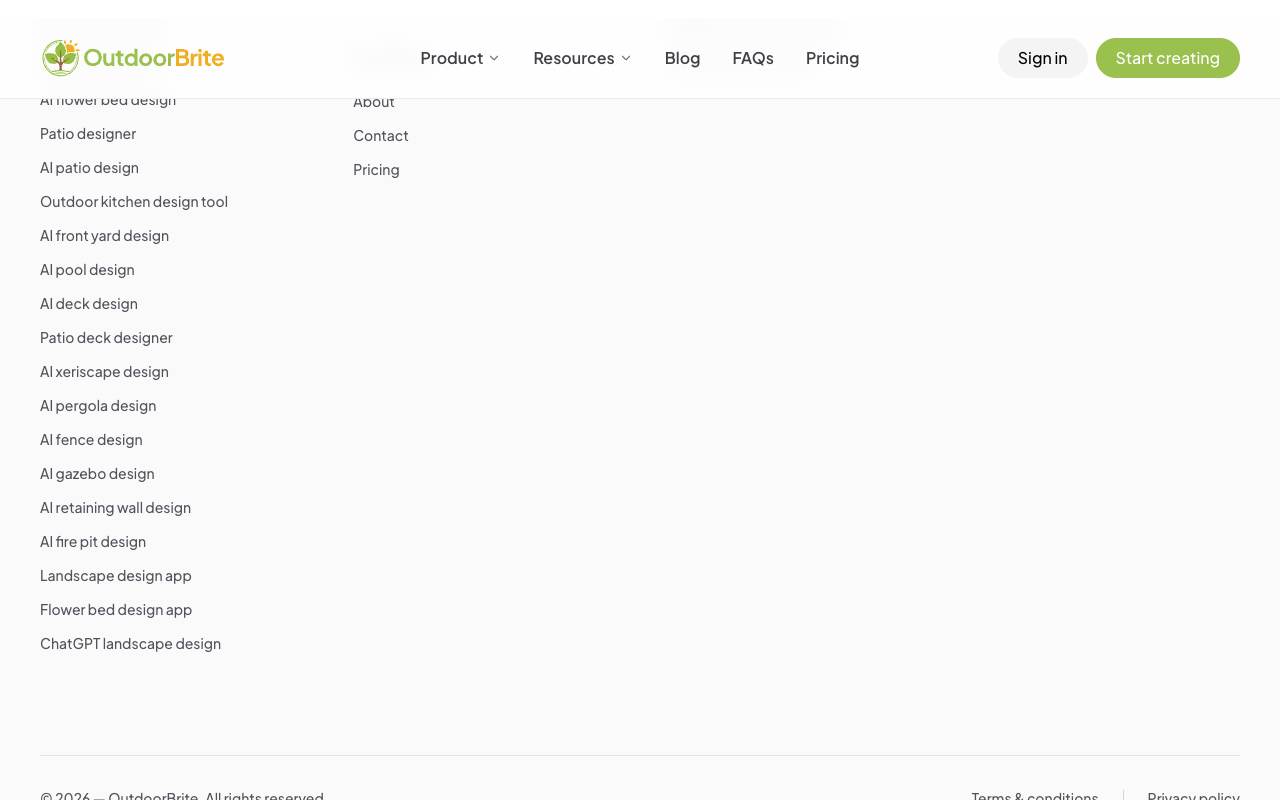The image size is (1280, 800).
Task: Go to Outdoor kitchen design tool
Action: point(134,201)
